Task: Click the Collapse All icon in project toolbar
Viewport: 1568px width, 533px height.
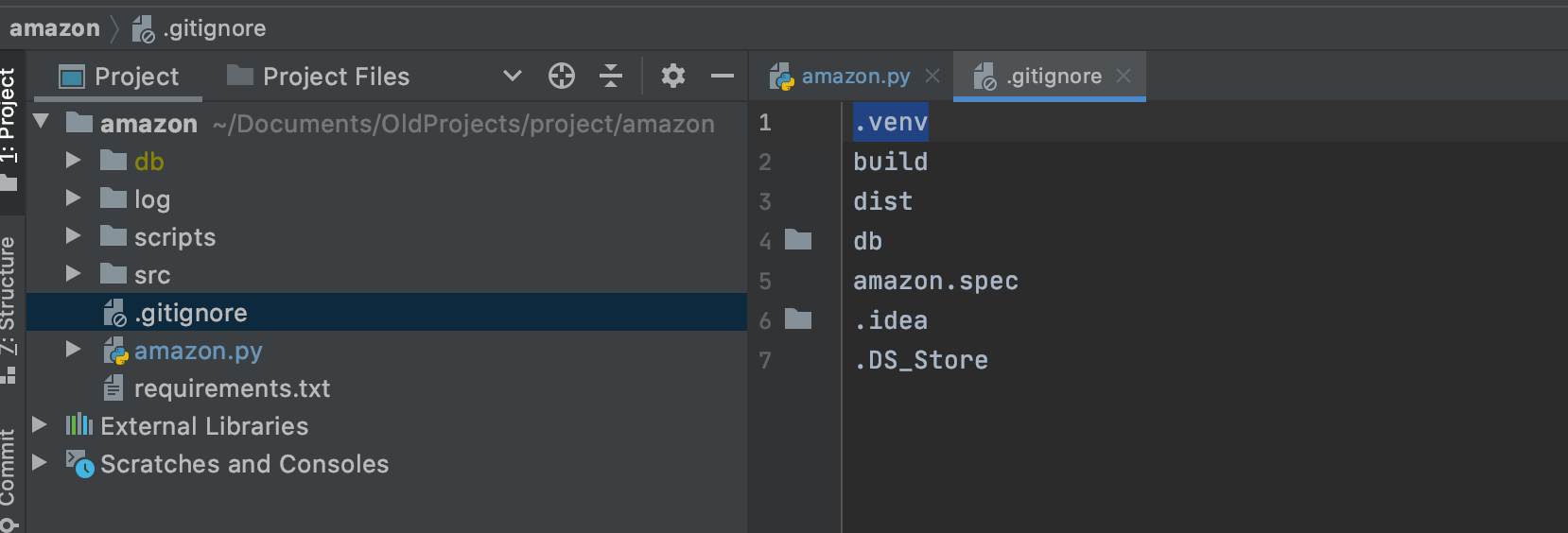Action: click(x=611, y=76)
